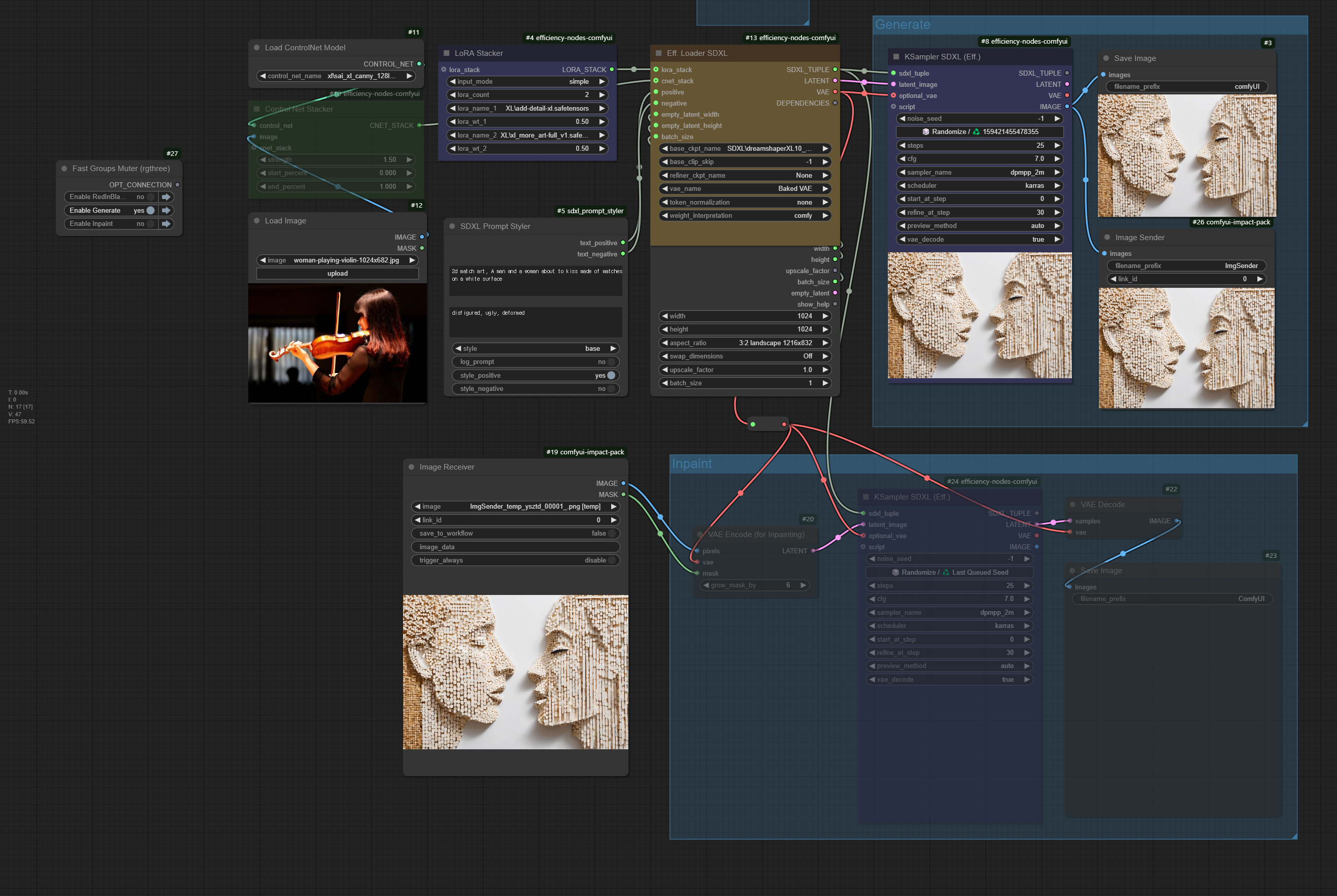Click the Save Image node collapse dot in Generate
1337x896 pixels.
[x=1106, y=58]
